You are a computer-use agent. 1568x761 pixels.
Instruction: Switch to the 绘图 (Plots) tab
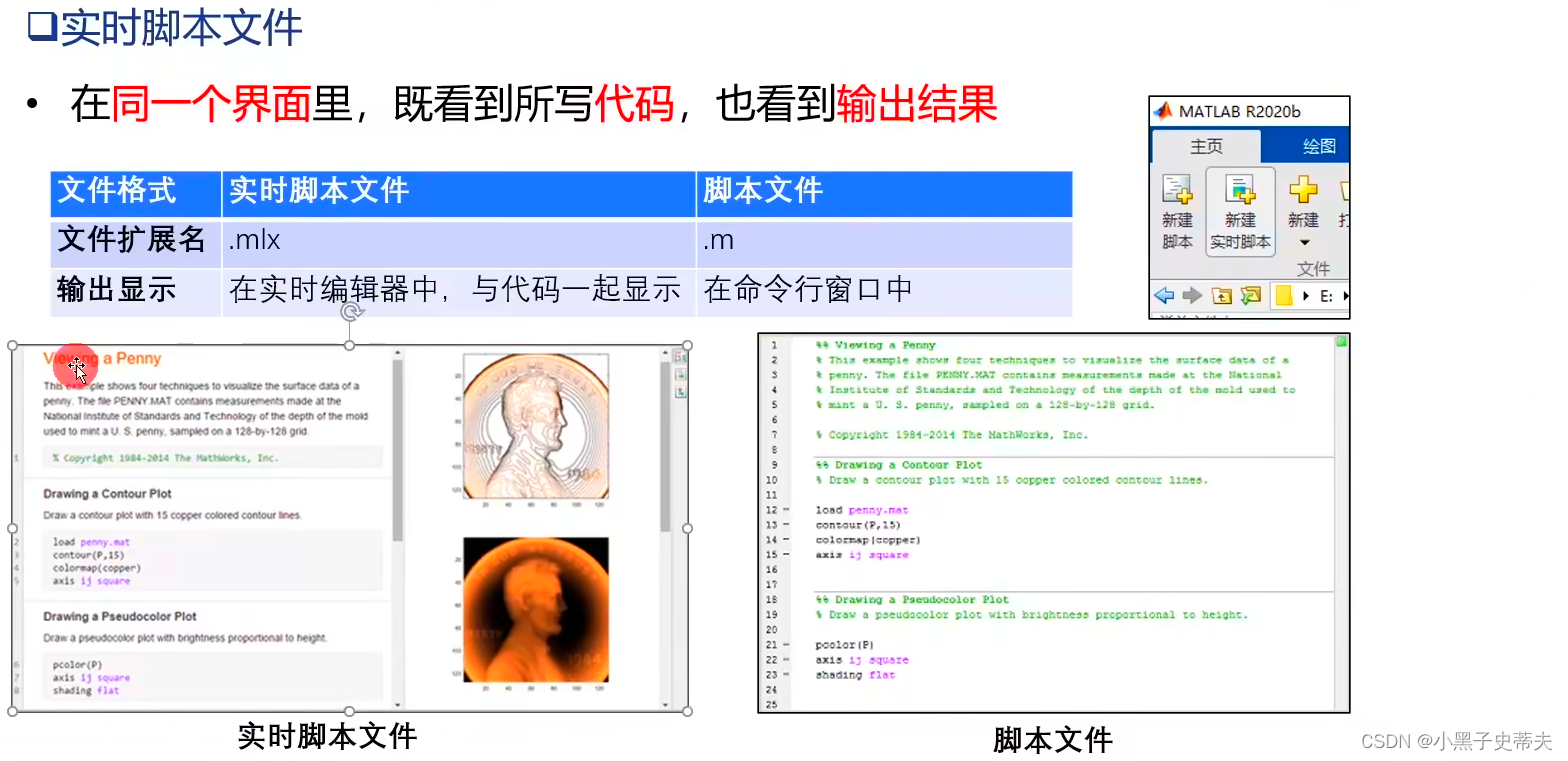(x=1319, y=146)
